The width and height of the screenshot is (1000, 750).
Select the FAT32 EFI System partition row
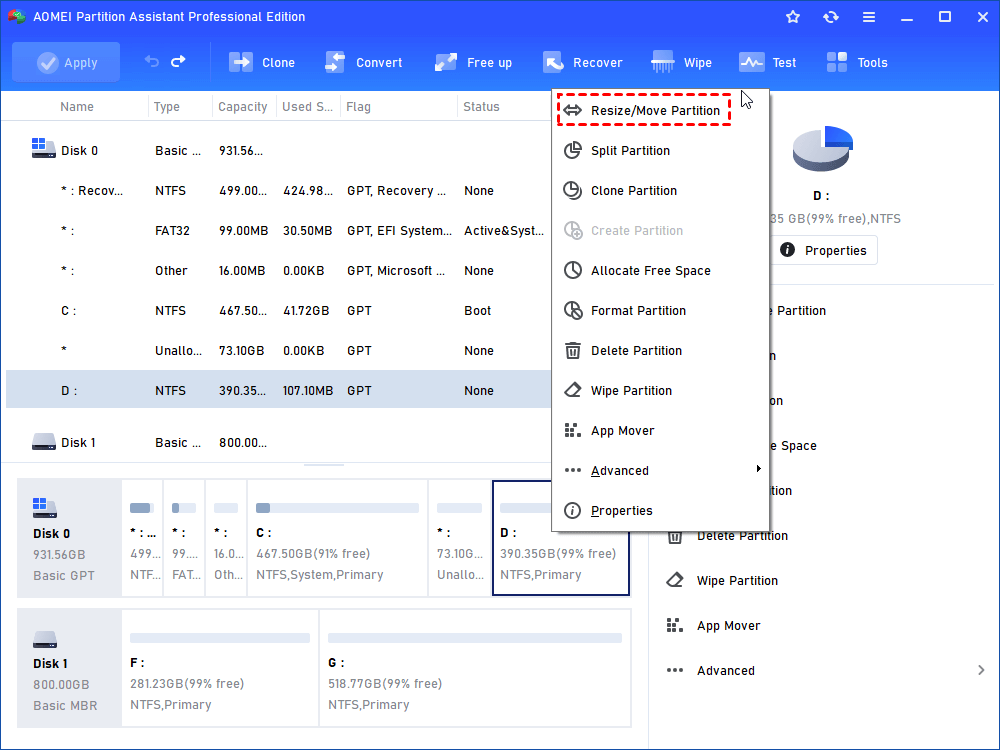point(278,230)
